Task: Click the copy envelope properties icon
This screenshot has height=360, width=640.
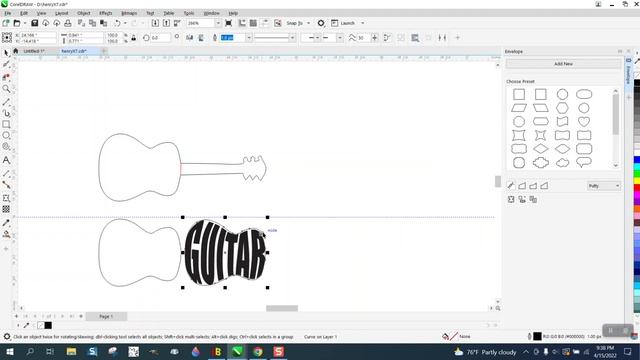Action: [x=533, y=199]
